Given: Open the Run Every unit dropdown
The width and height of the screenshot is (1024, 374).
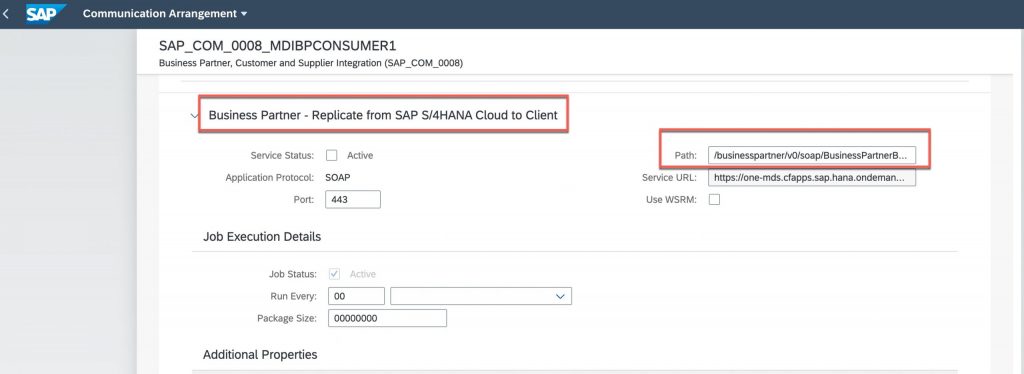Looking at the screenshot, I should click(x=481, y=296).
